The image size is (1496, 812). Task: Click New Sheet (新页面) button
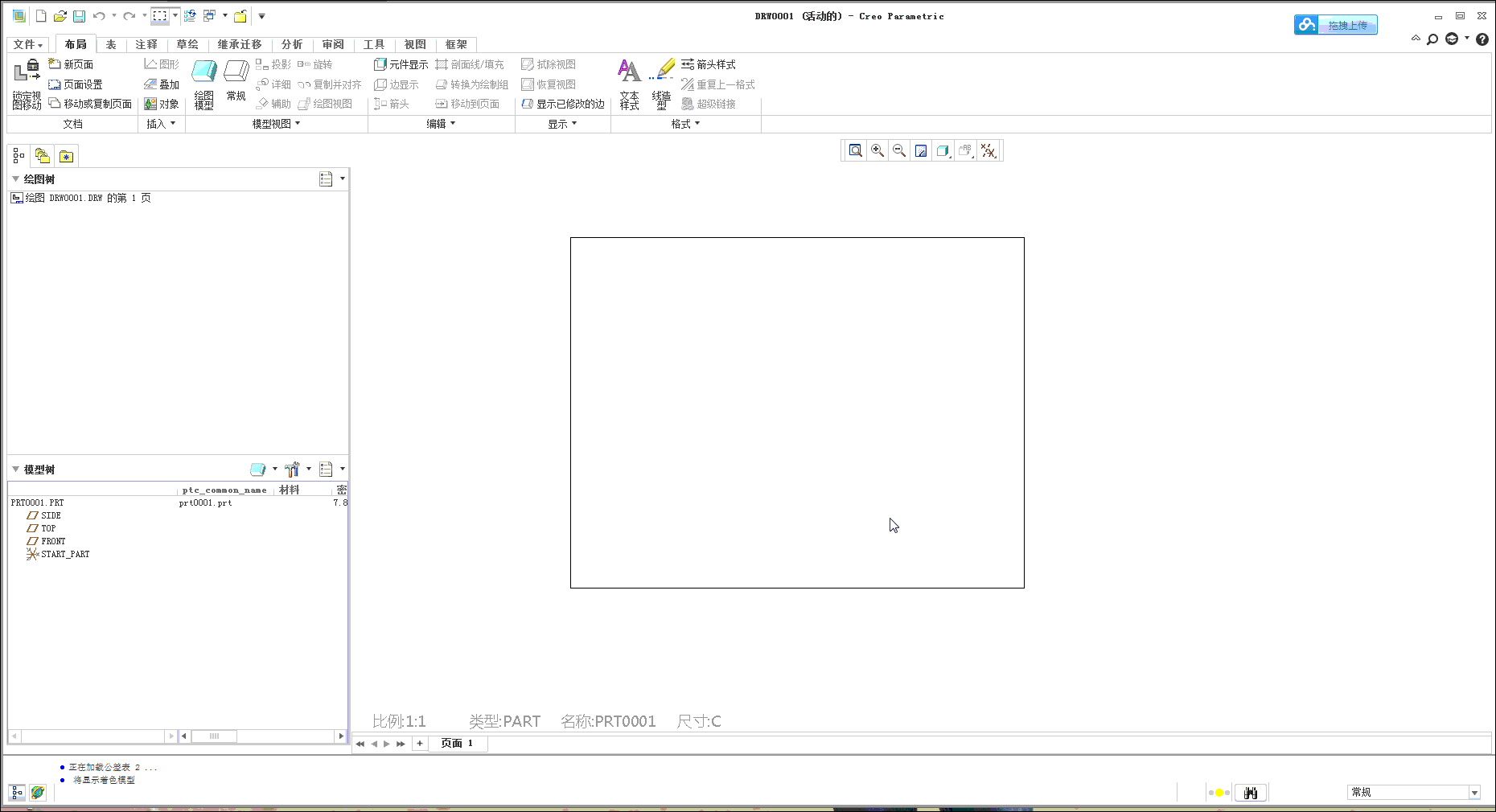click(x=71, y=64)
